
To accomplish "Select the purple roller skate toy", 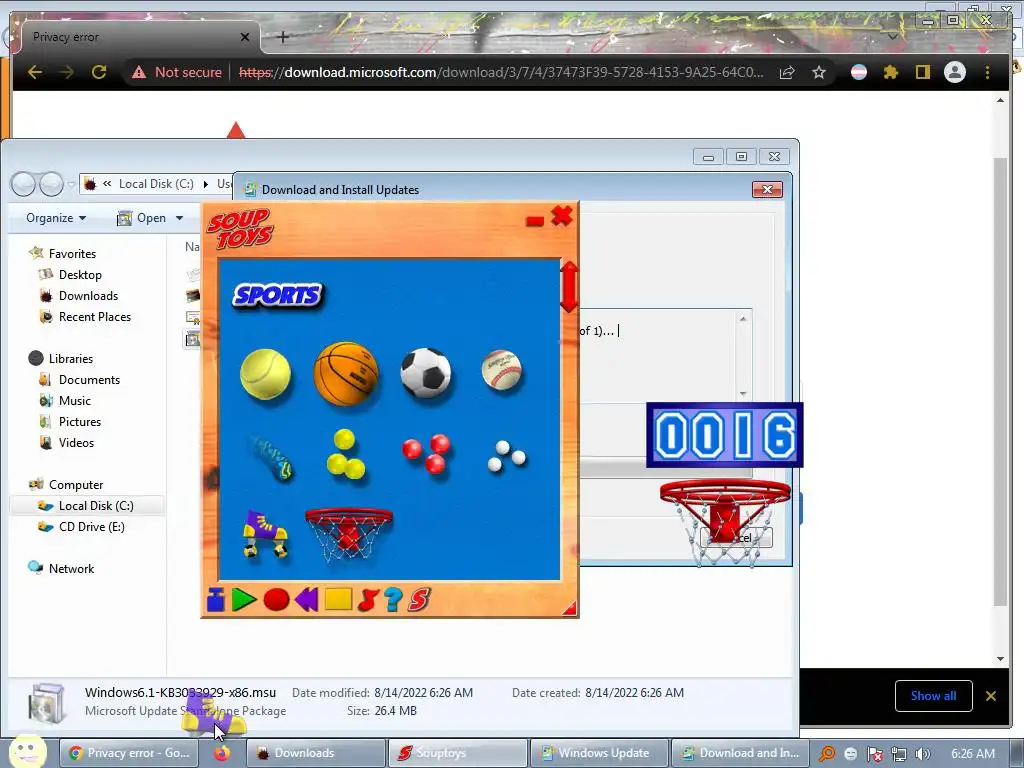I will 265,534.
